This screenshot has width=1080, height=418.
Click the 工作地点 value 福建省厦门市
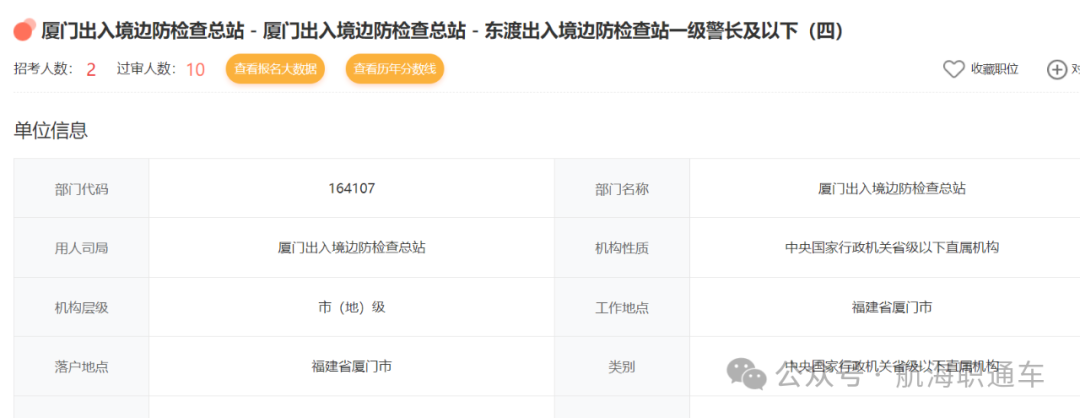tap(892, 307)
